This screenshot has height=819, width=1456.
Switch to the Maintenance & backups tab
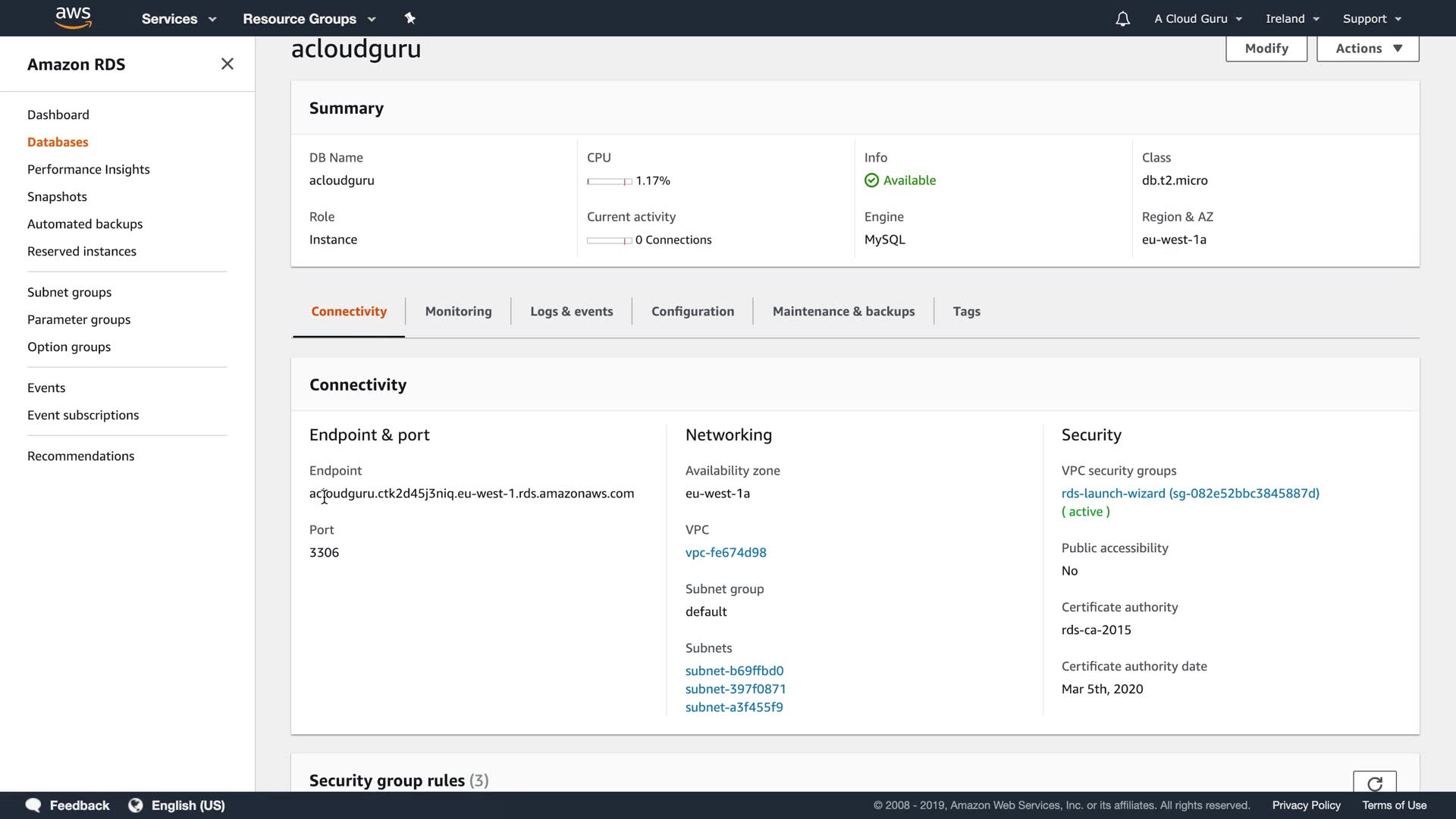(x=843, y=312)
